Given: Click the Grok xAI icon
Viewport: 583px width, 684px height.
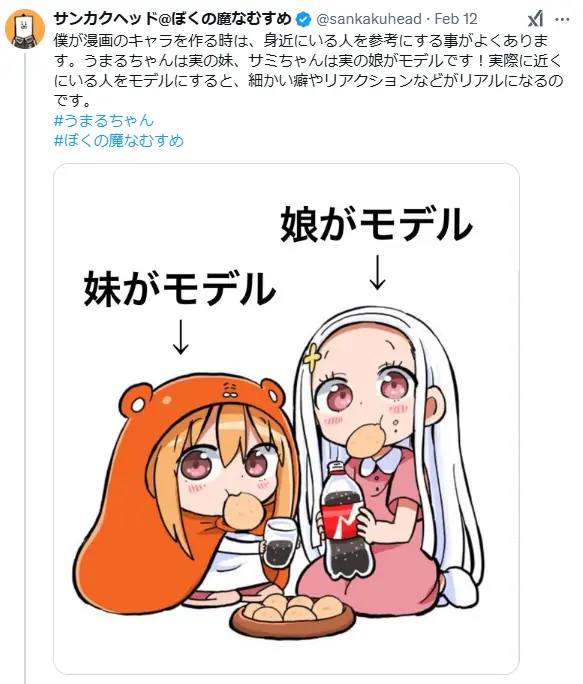Looking at the screenshot, I should [x=536, y=19].
